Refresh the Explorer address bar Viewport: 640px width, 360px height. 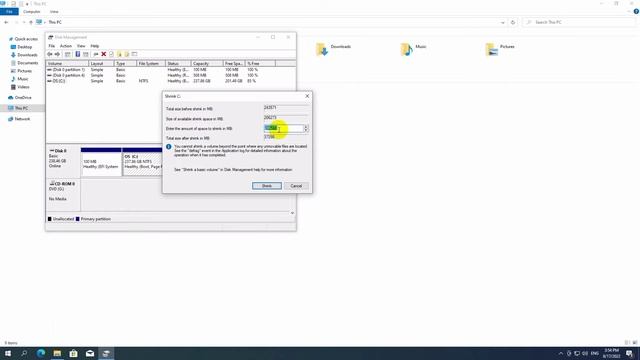point(513,22)
